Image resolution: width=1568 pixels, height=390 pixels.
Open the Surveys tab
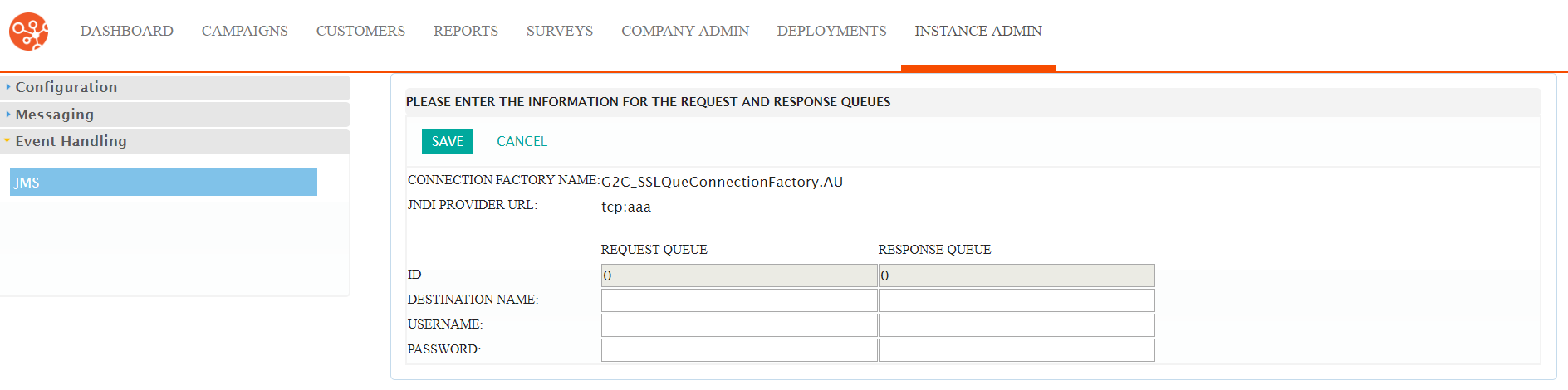click(x=560, y=32)
